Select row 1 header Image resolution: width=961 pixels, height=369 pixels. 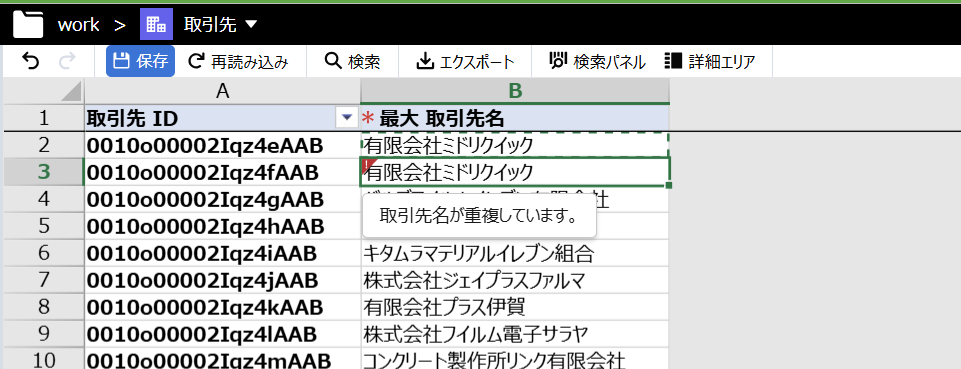[x=44, y=118]
